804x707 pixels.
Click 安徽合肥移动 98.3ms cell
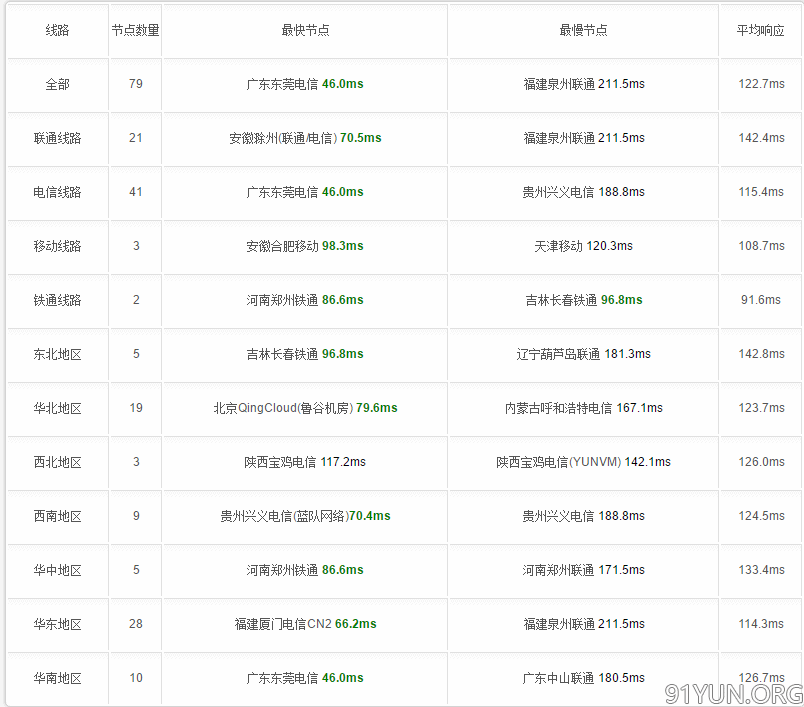click(305, 246)
